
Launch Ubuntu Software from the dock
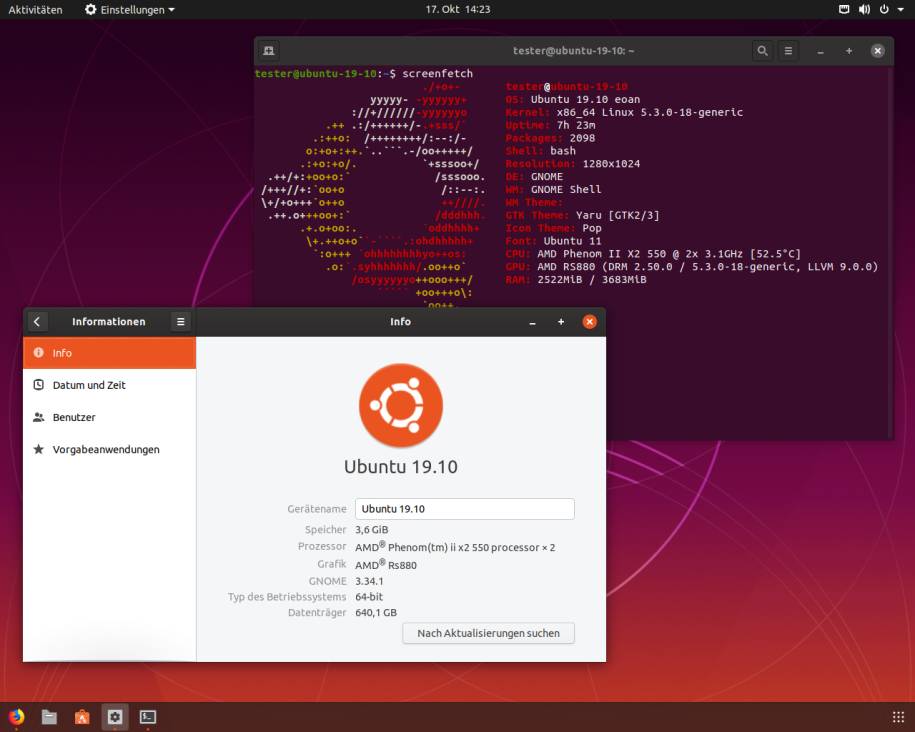pyautogui.click(x=81, y=716)
